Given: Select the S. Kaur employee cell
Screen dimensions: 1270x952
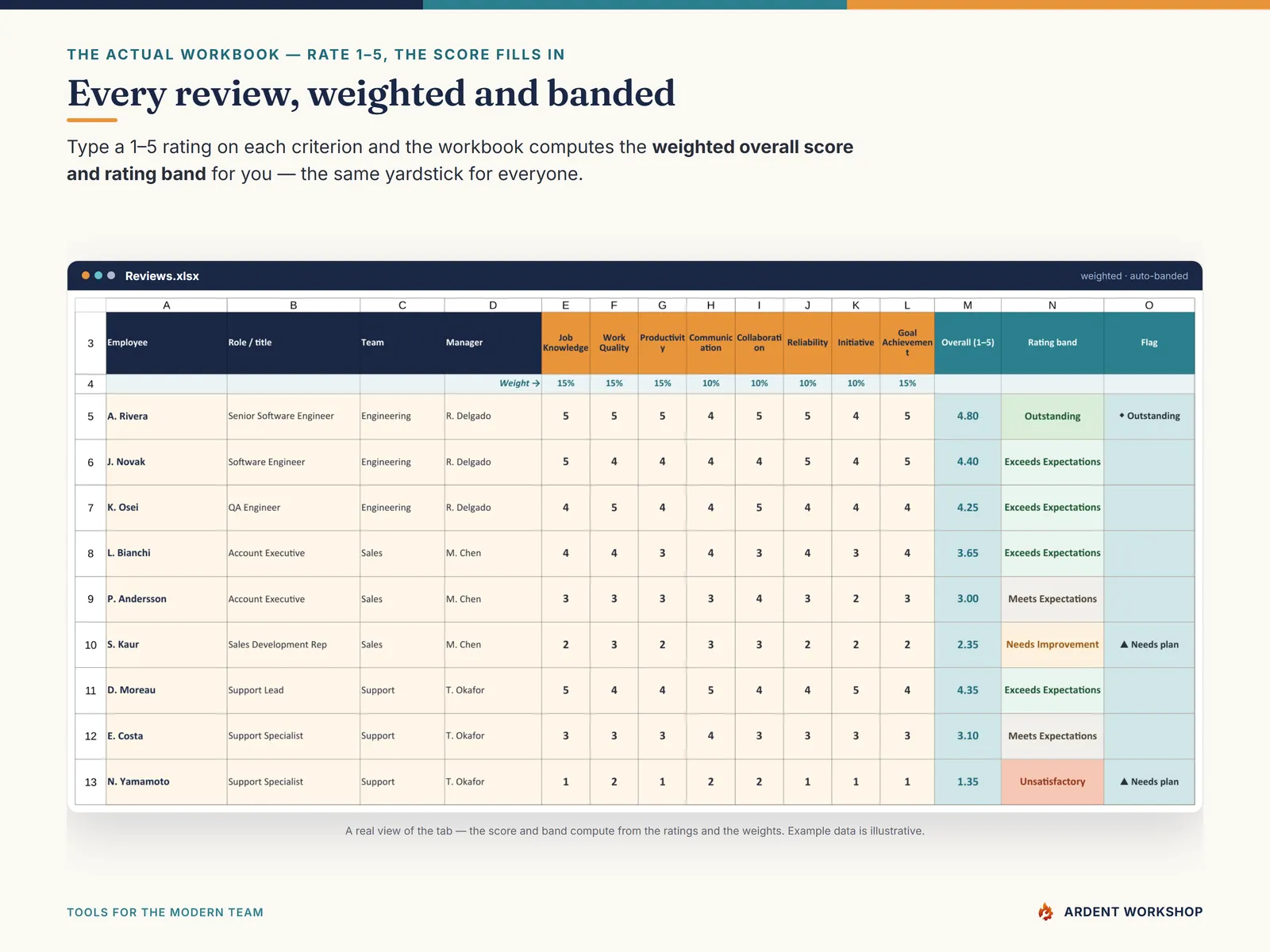Looking at the screenshot, I should (167, 645).
